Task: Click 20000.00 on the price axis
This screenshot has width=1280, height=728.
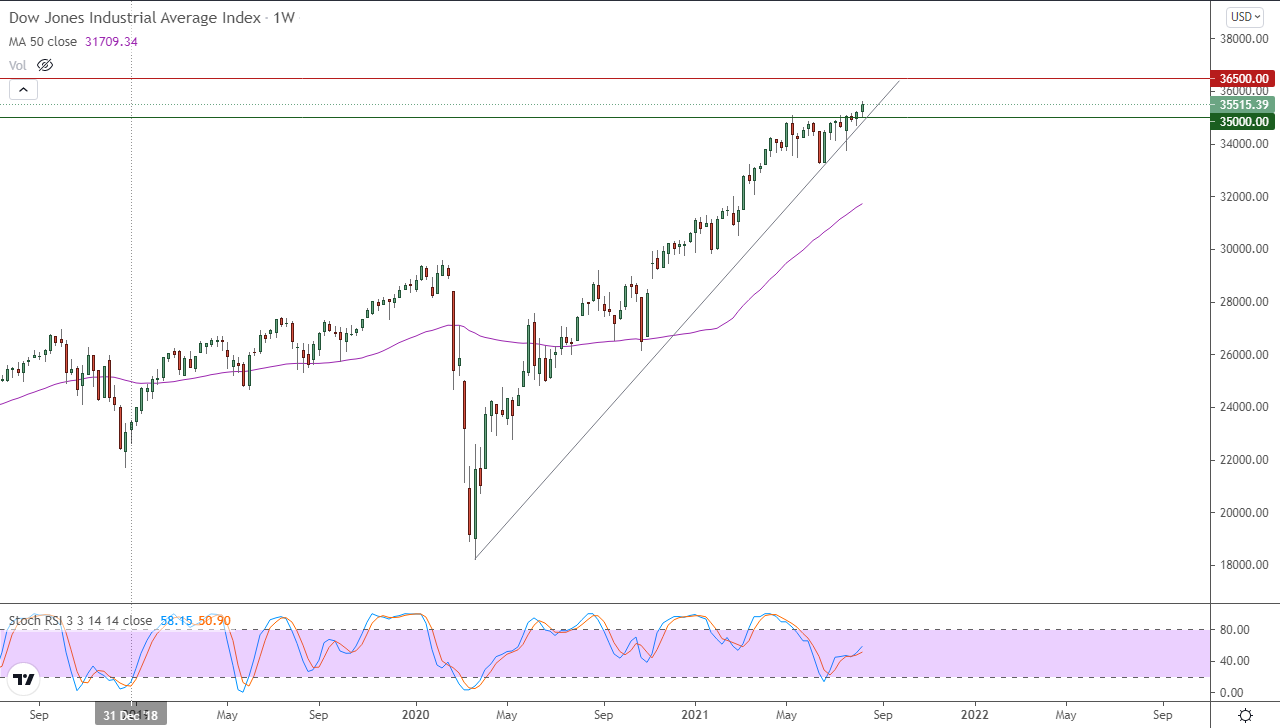Action: pos(1243,513)
